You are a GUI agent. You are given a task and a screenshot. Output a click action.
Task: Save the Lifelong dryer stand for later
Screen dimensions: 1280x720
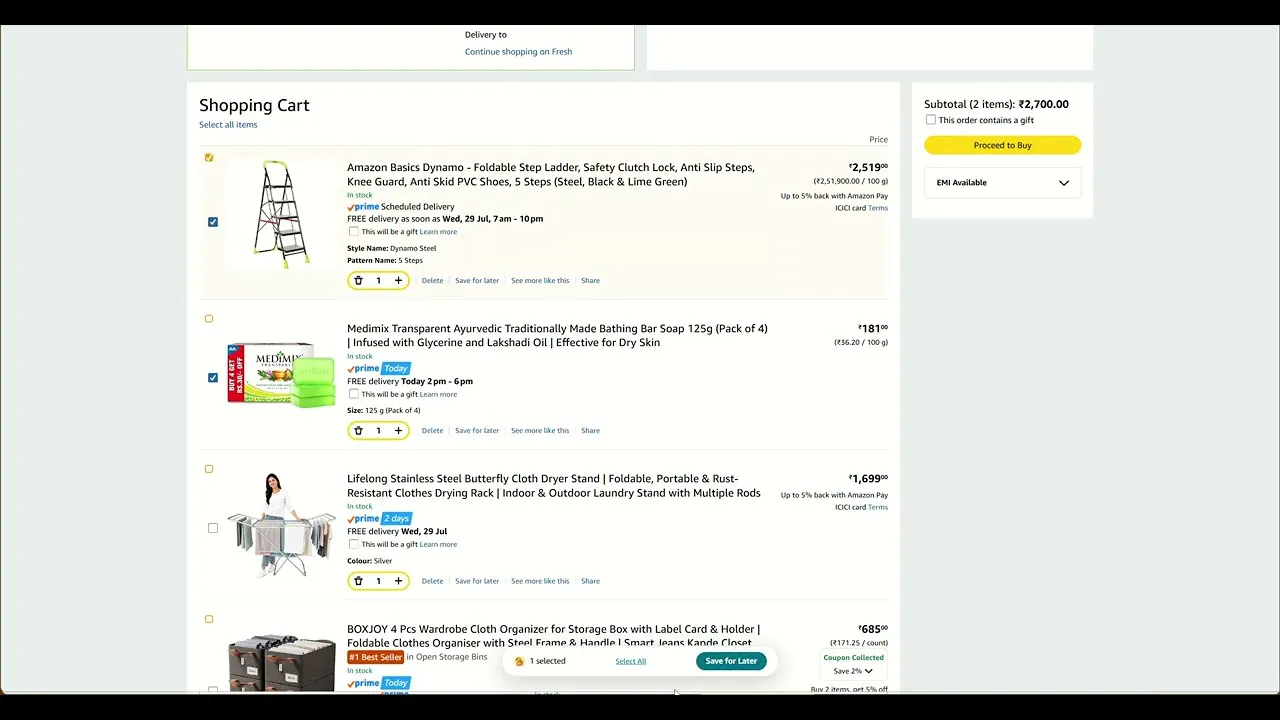tap(477, 581)
